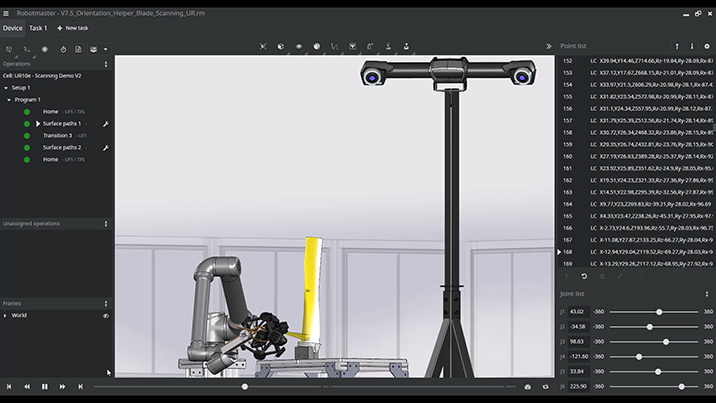Toggle World frame visibility eye
This screenshot has width=716, height=403.
[106, 315]
